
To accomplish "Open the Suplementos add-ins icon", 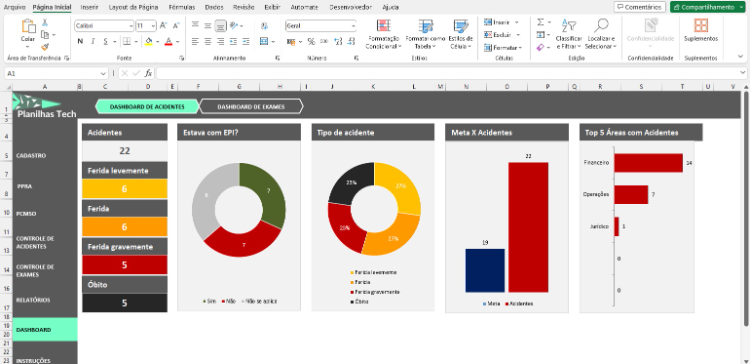I will pyautogui.click(x=701, y=26).
